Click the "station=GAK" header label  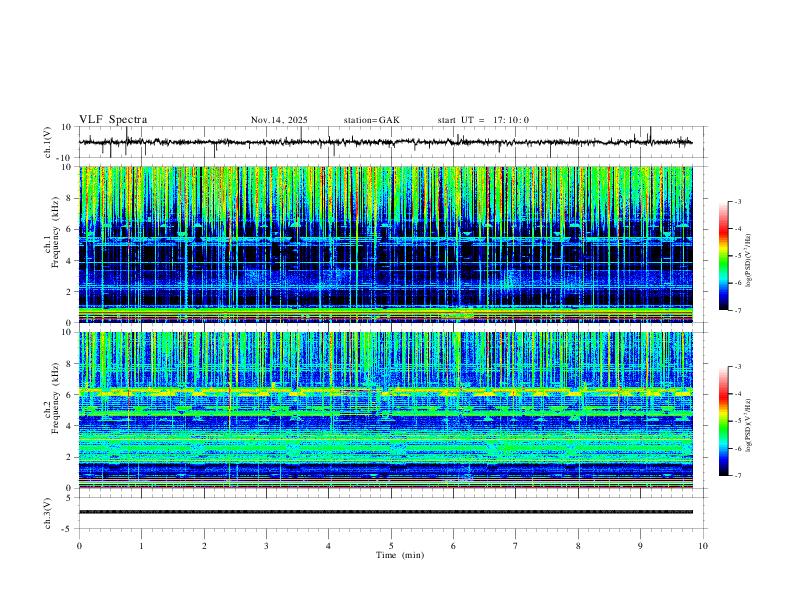point(371,120)
